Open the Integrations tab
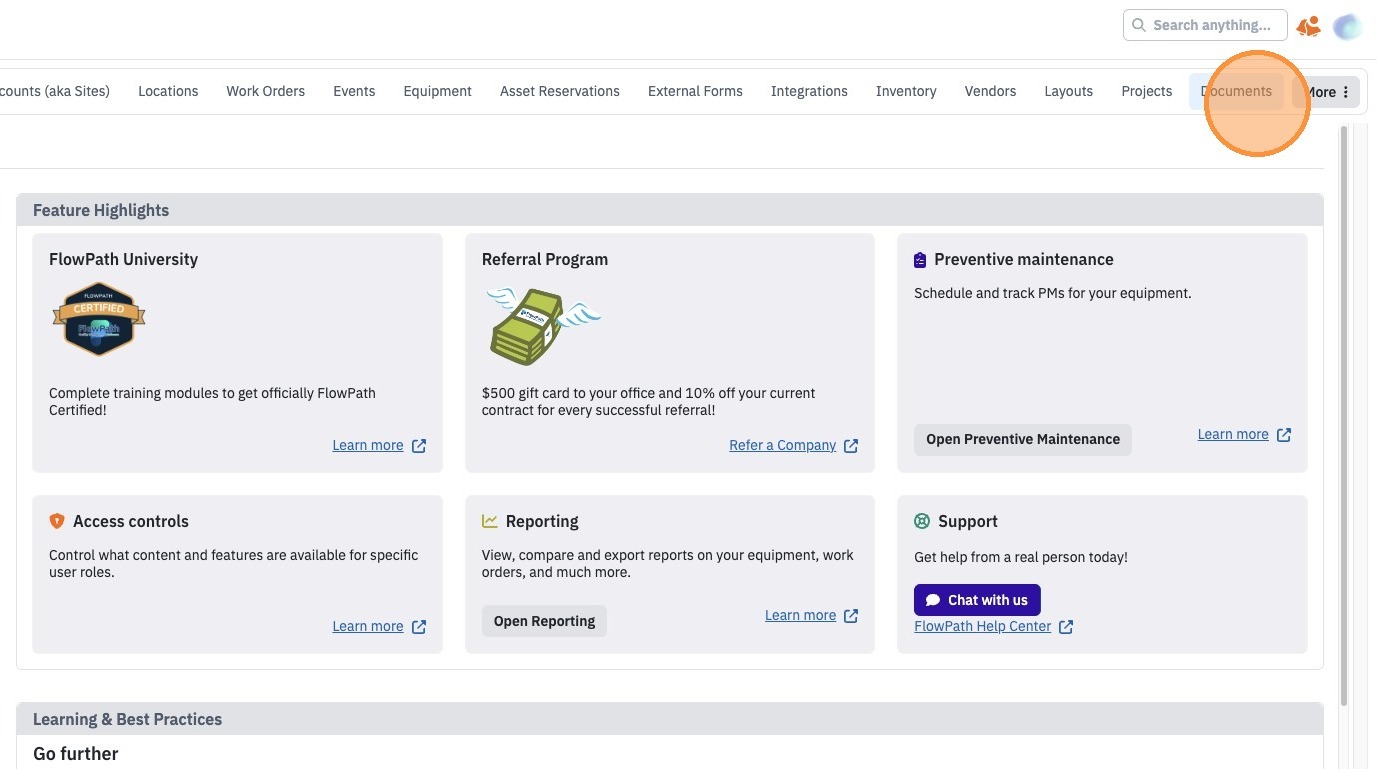 coord(809,91)
